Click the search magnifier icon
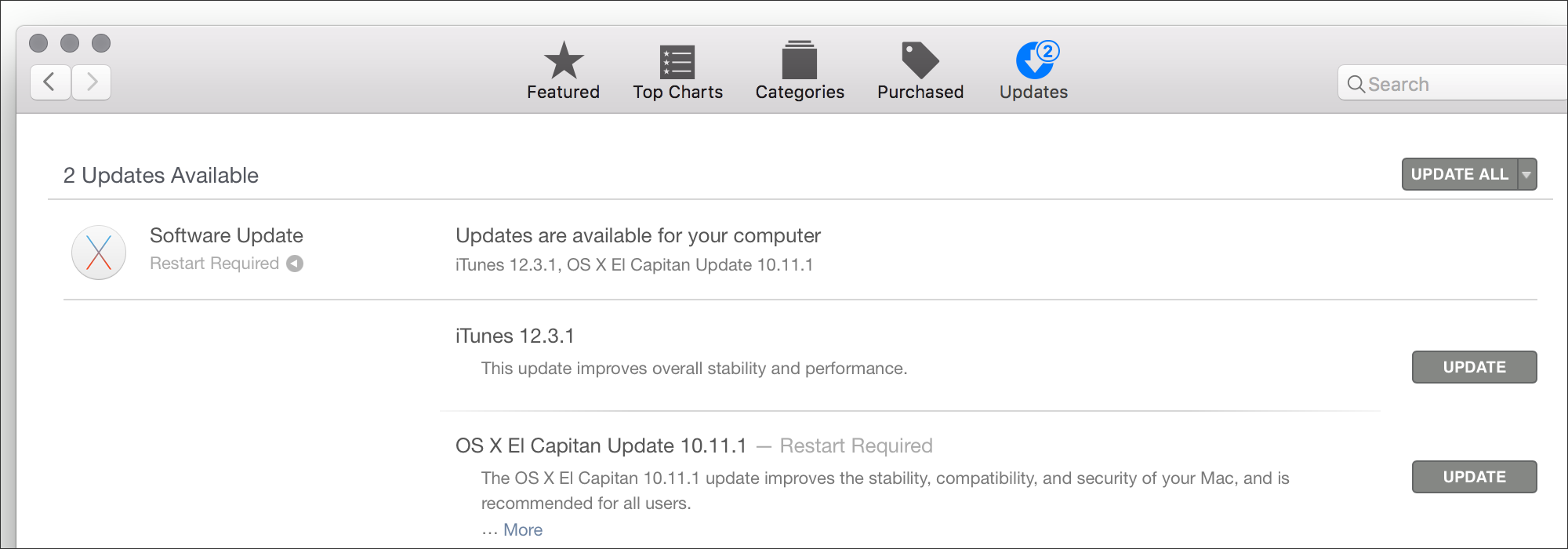1568x549 pixels. tap(1356, 84)
